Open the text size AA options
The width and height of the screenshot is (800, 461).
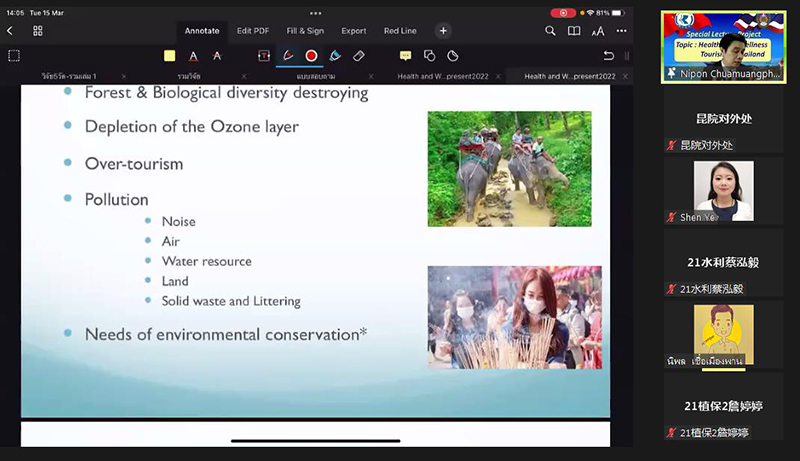598,31
